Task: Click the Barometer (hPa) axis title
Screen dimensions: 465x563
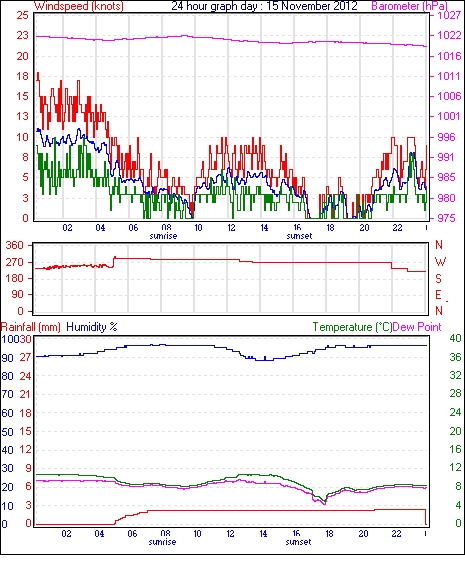Action: point(409,6)
